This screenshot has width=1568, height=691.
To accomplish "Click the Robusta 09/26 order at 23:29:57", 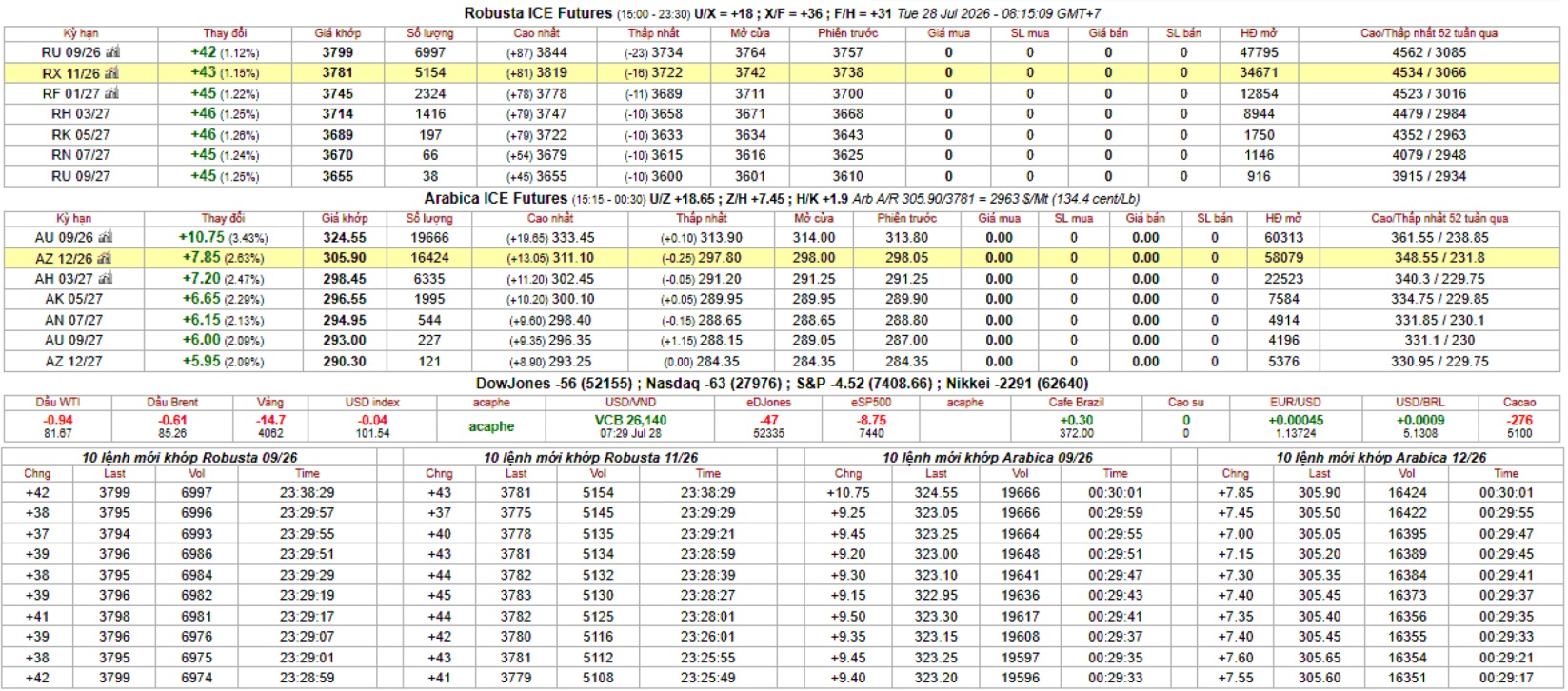I will 189,513.
